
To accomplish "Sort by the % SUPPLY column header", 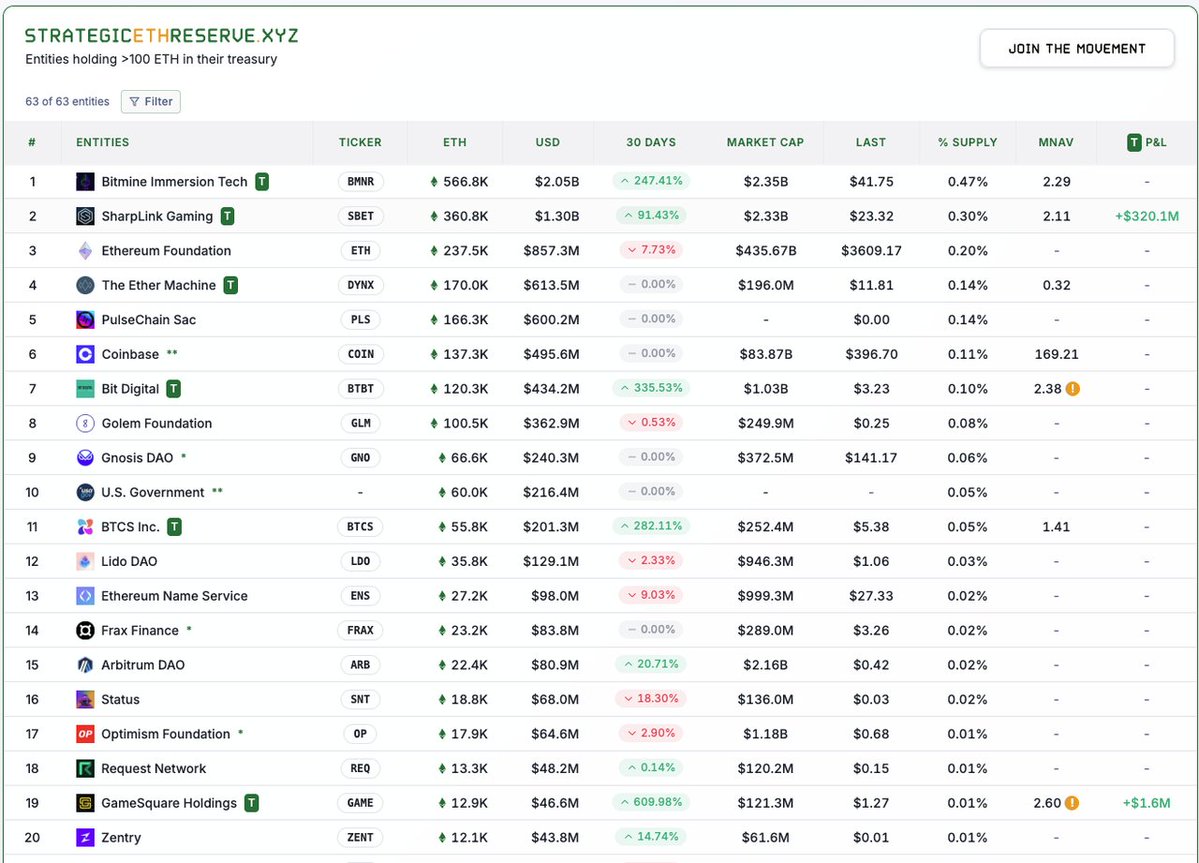I will [967, 142].
